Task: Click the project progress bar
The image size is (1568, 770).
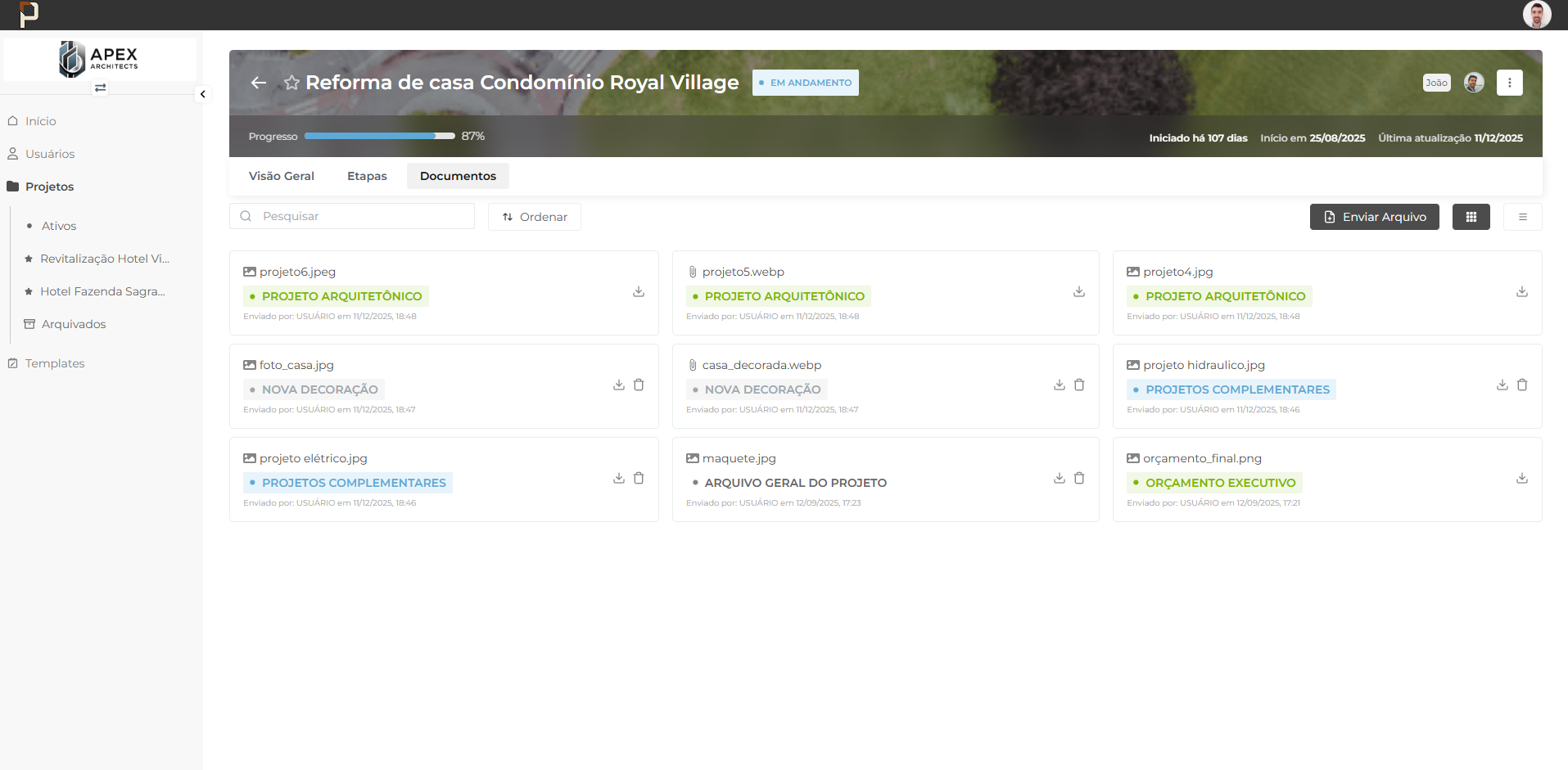Action: (379, 137)
